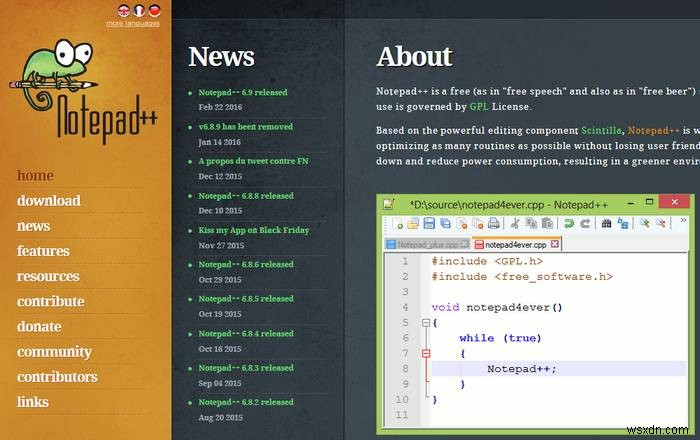Click the Close All documents toolbar icon

point(478,223)
